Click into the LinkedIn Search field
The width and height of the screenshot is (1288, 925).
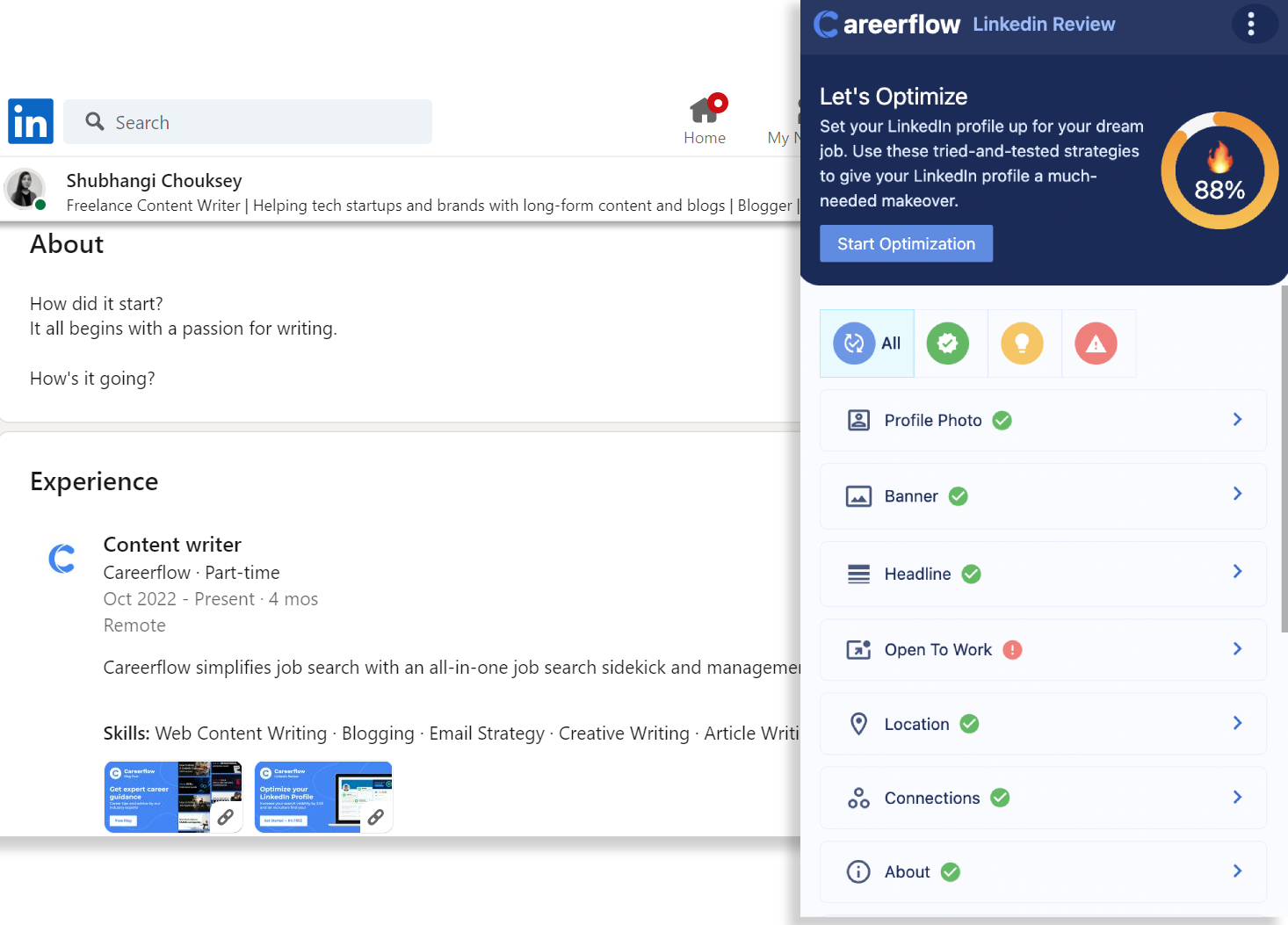[x=248, y=122]
